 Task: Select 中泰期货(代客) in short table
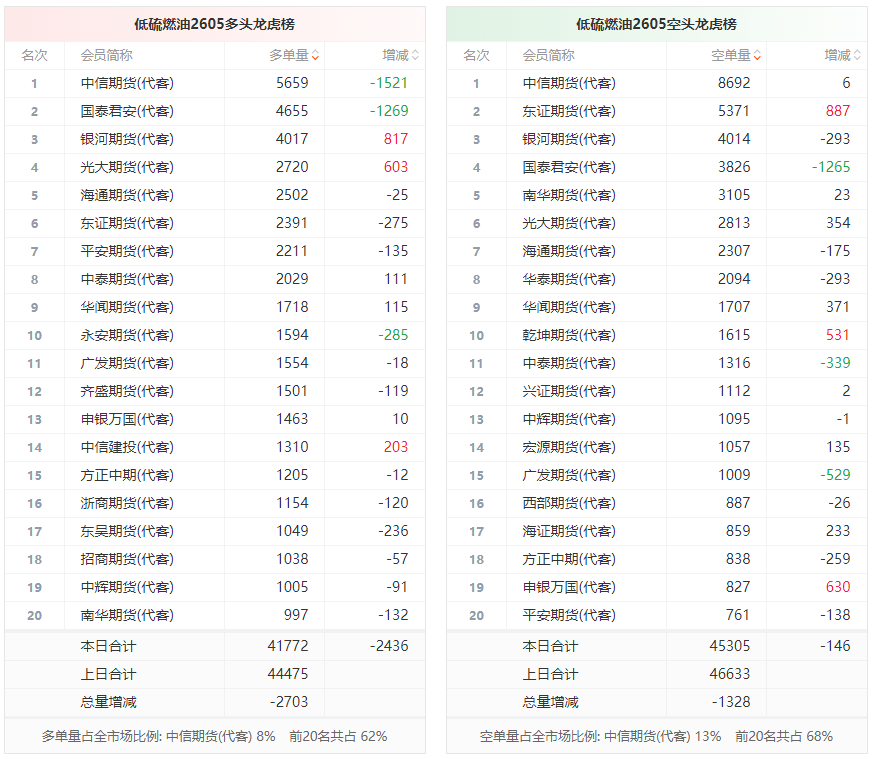point(569,363)
